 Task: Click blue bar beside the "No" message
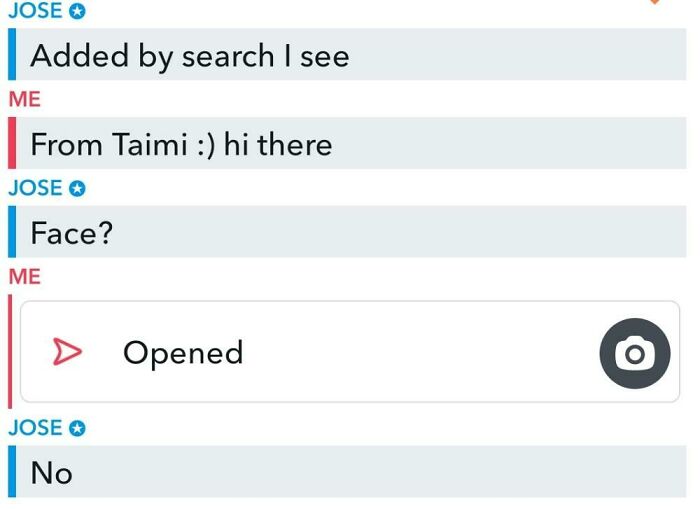tap(12, 471)
